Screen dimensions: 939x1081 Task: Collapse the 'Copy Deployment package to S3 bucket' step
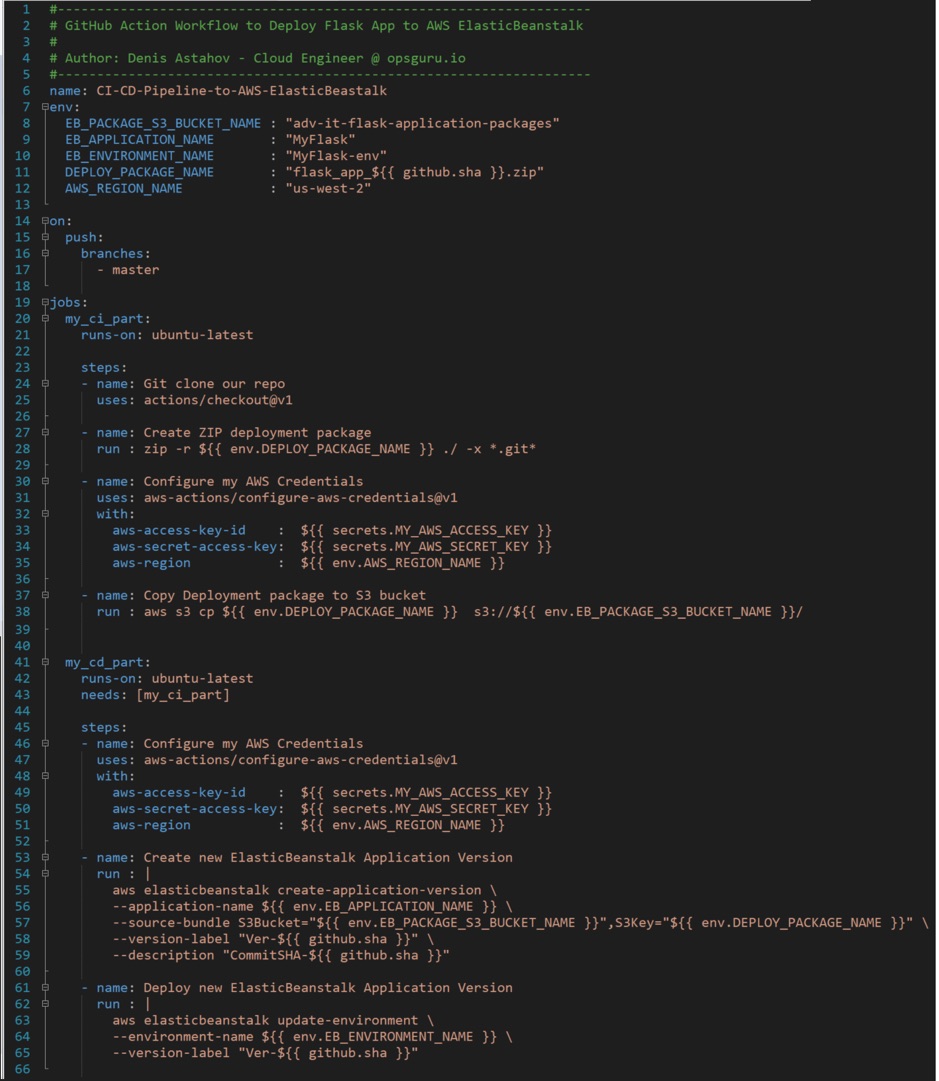(45, 596)
